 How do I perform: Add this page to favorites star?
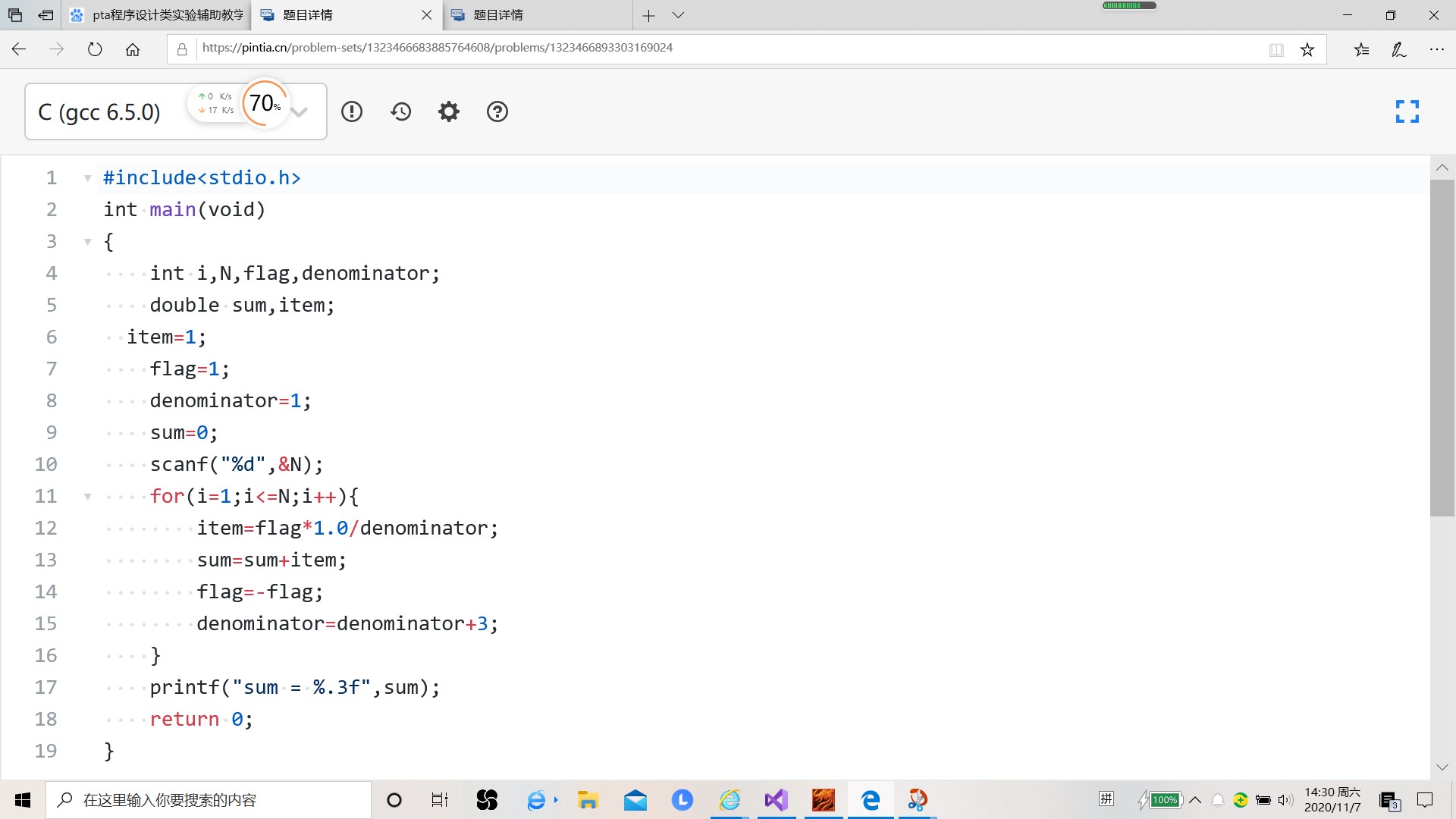pyautogui.click(x=1307, y=50)
